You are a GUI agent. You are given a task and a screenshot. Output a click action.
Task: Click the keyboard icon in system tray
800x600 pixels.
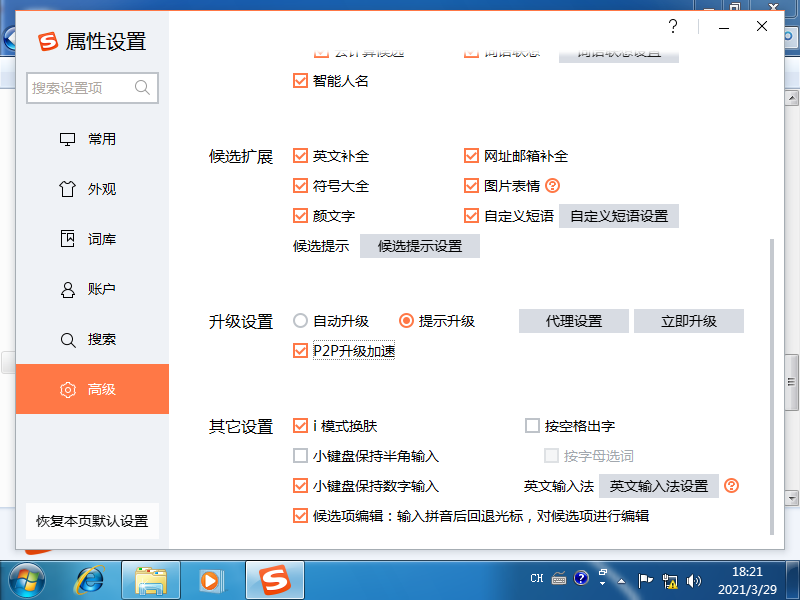pos(559,578)
